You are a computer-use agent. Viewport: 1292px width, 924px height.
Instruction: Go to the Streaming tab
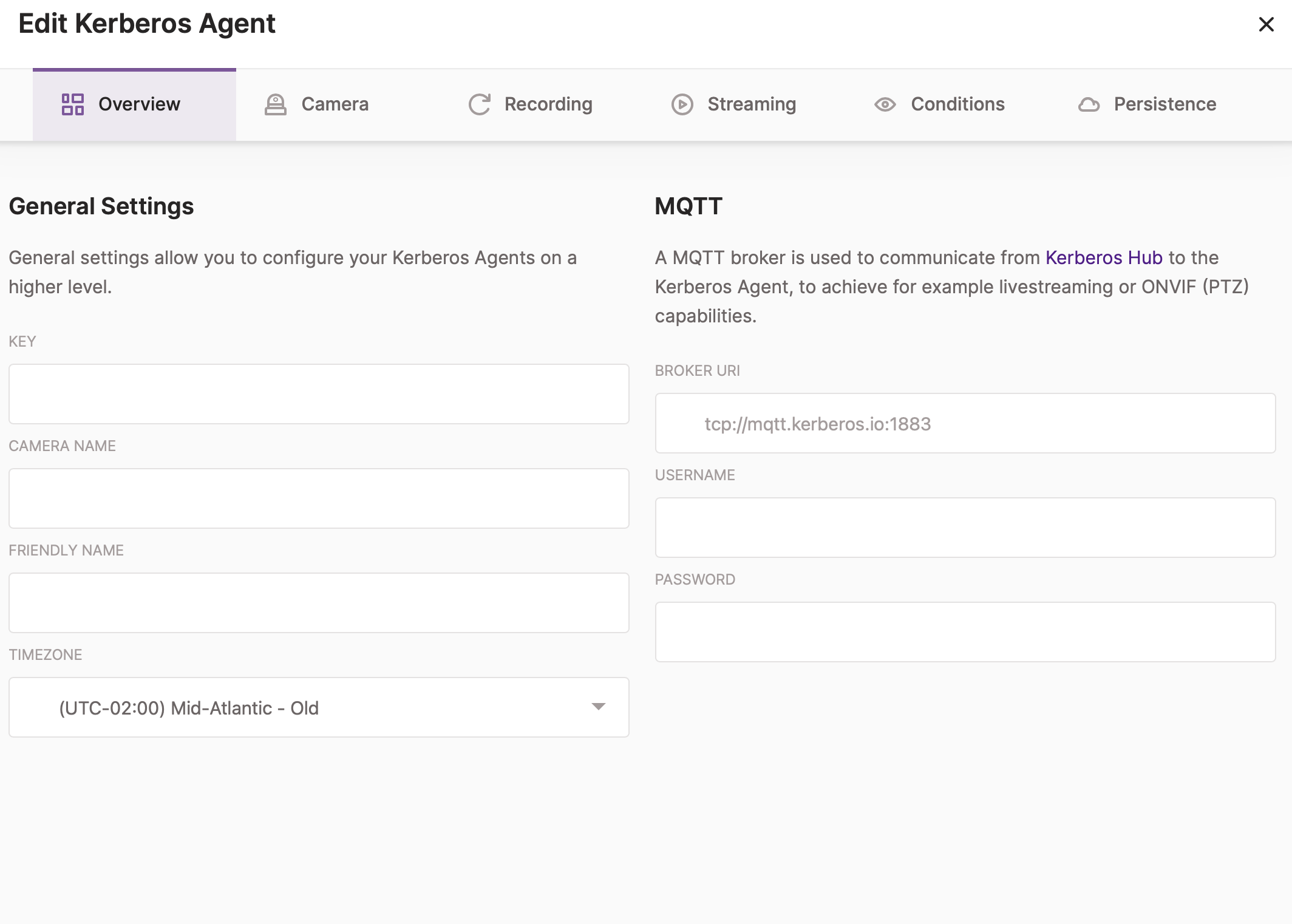point(751,104)
